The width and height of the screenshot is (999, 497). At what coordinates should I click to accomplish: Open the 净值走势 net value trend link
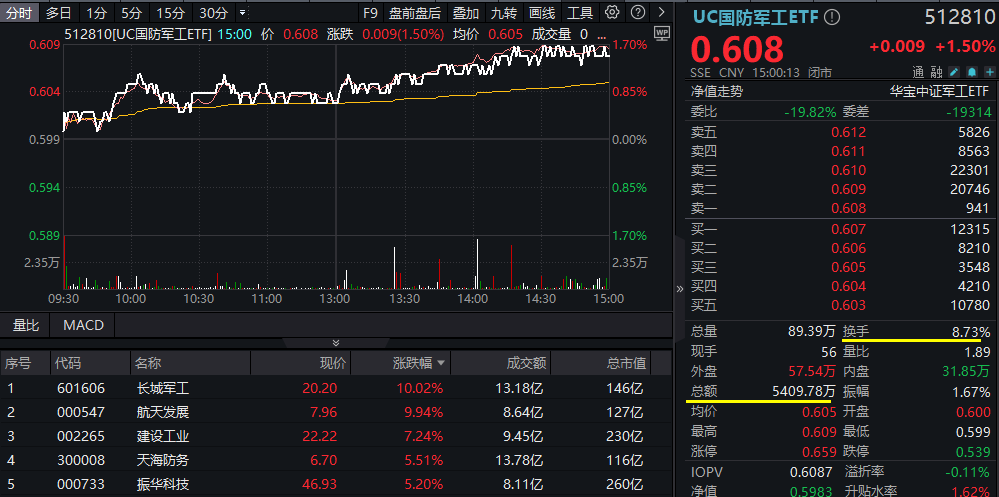717,90
